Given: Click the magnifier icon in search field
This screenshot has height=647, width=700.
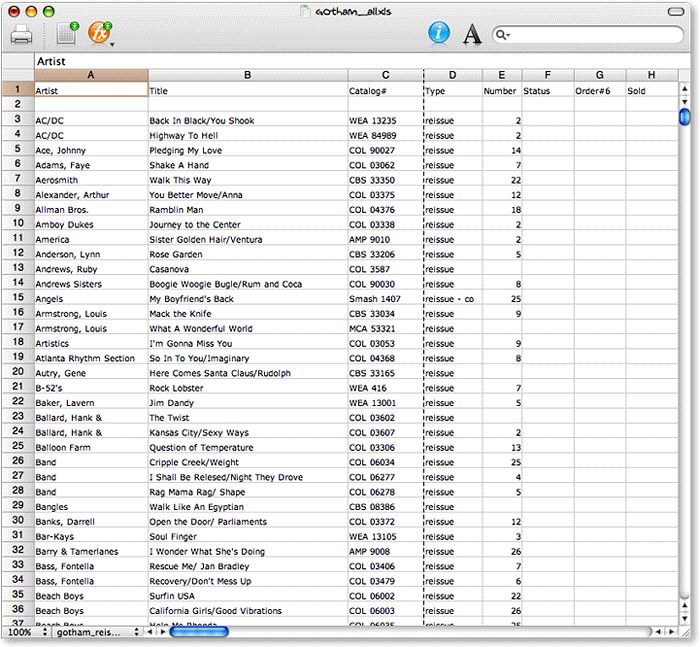Looking at the screenshot, I should 502,34.
